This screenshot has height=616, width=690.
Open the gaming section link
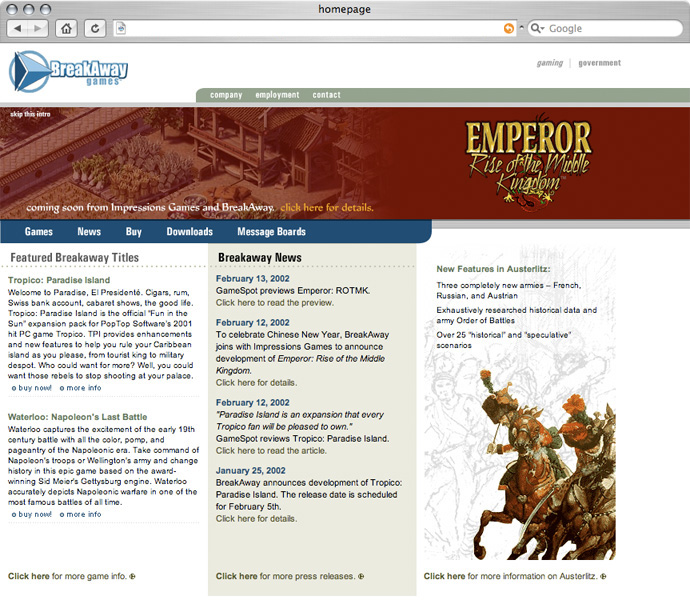550,63
